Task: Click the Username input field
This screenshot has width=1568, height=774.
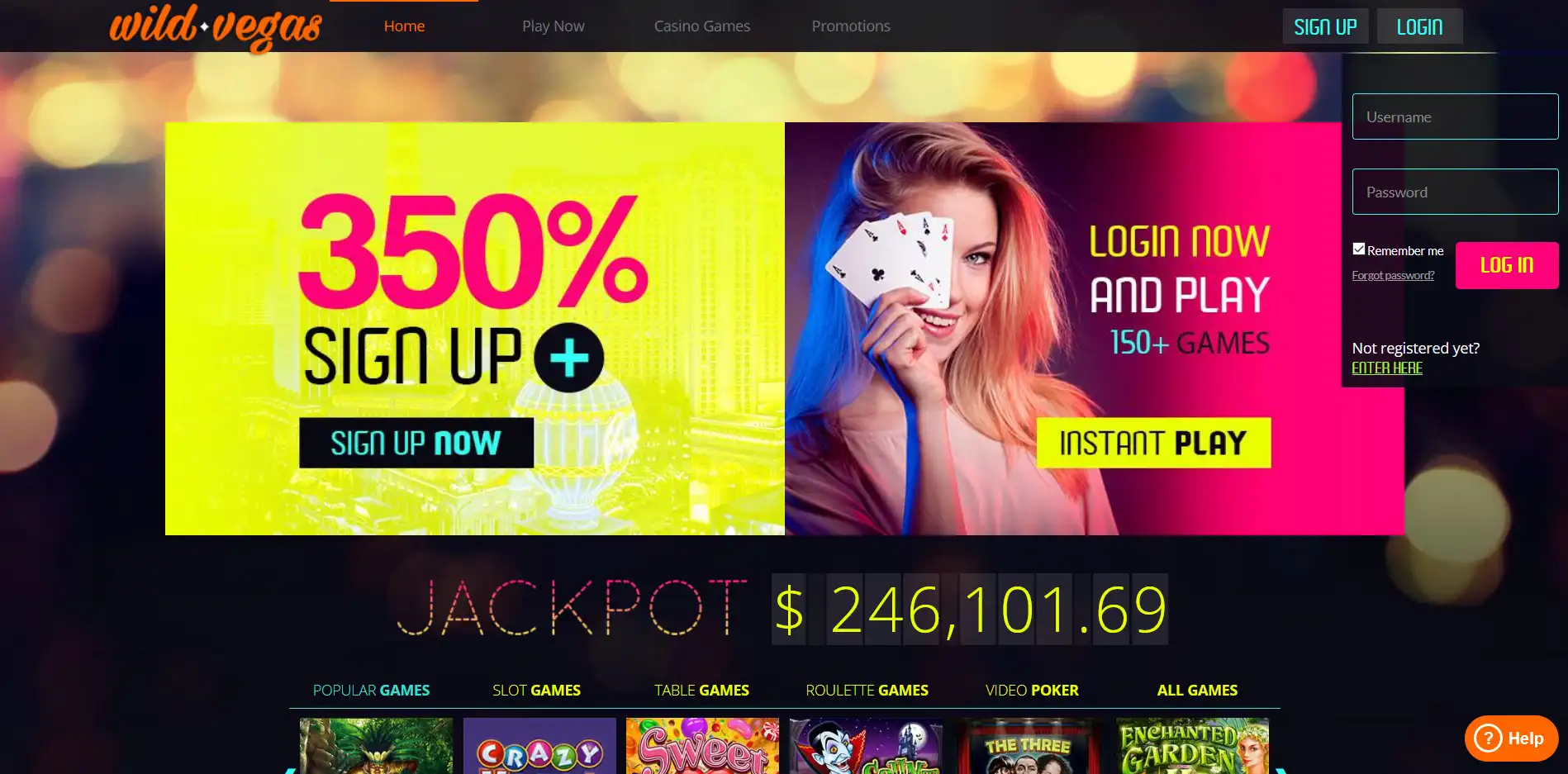Action: tap(1455, 116)
